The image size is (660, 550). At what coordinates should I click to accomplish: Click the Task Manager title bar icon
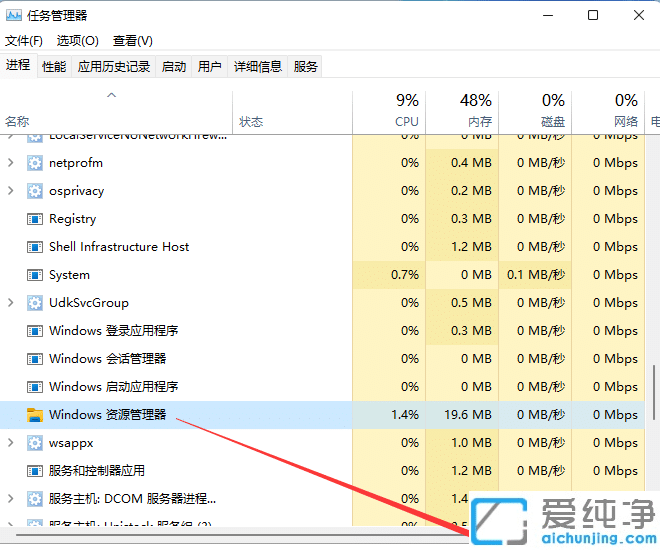coord(13,16)
